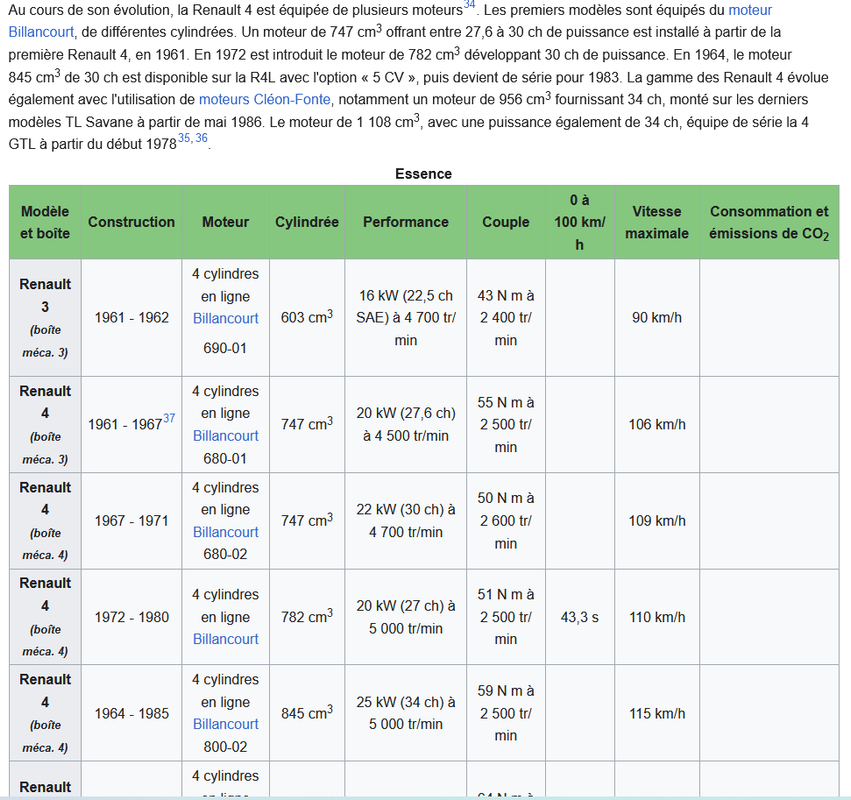The height and width of the screenshot is (800, 851).
Task: Click the 800-02 engine code
Action: click(x=225, y=747)
